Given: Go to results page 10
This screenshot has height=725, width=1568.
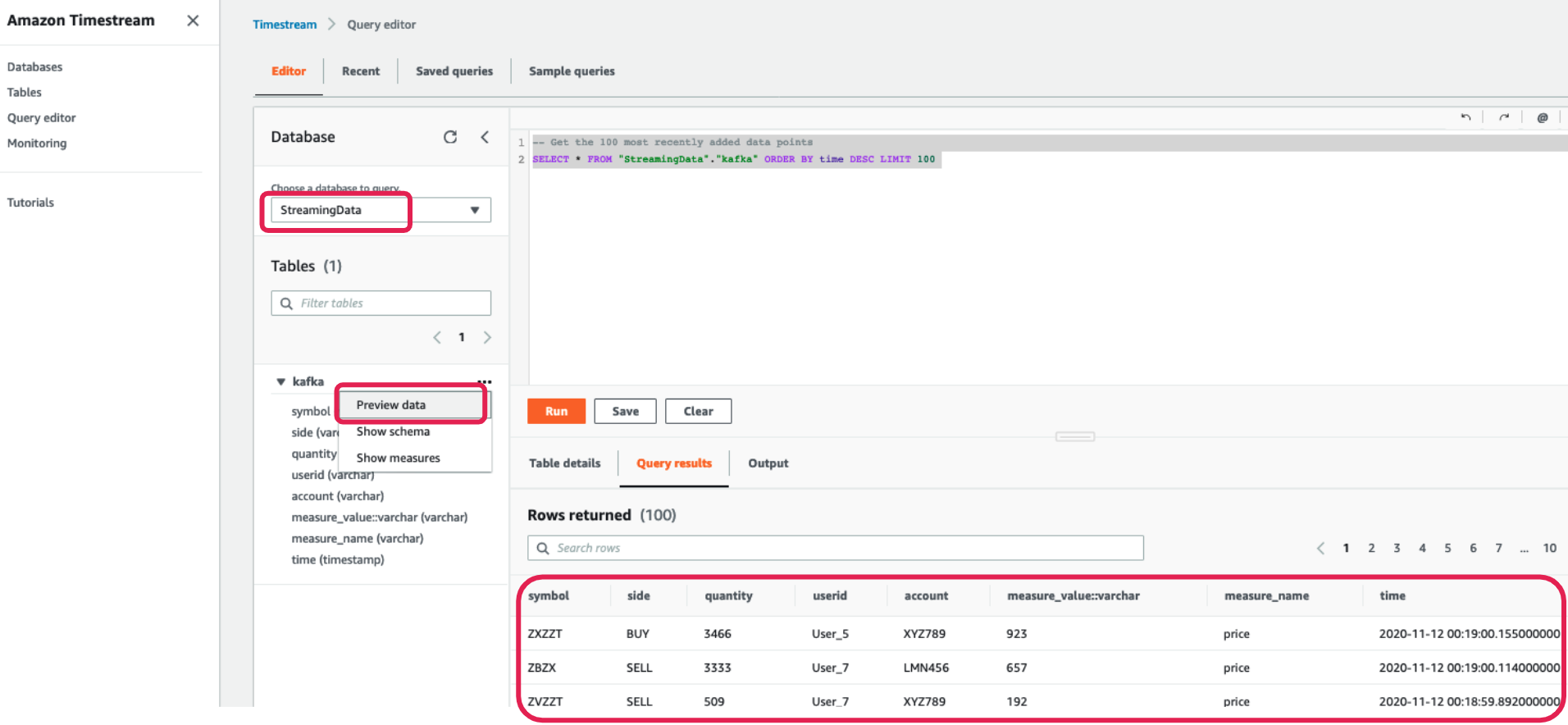Looking at the screenshot, I should tap(1549, 548).
